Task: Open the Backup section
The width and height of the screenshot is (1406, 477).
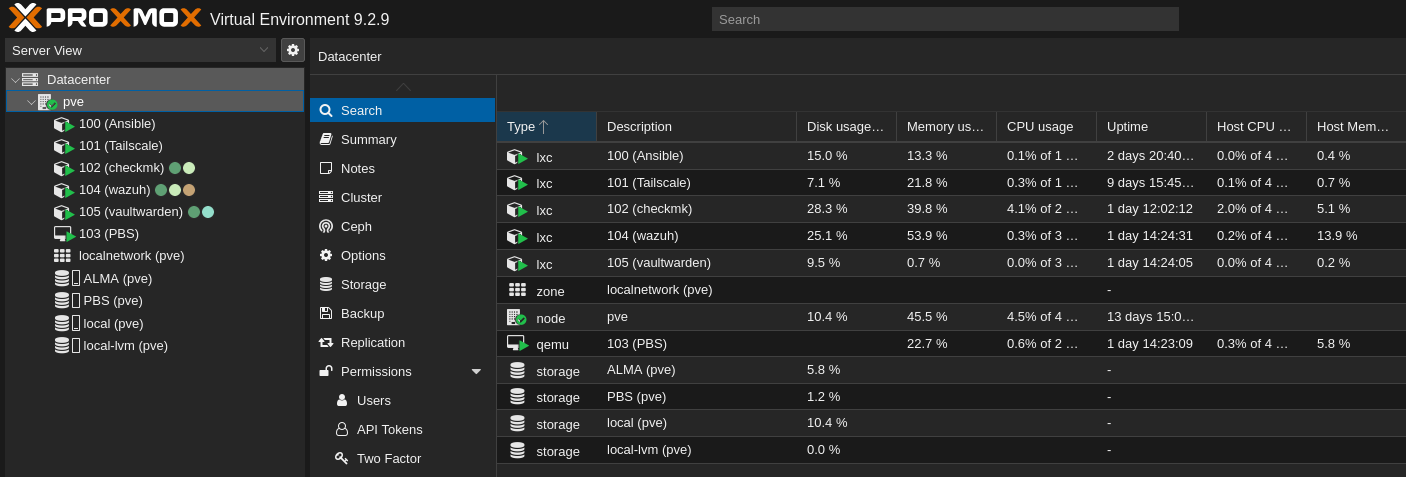Action: (x=403, y=313)
